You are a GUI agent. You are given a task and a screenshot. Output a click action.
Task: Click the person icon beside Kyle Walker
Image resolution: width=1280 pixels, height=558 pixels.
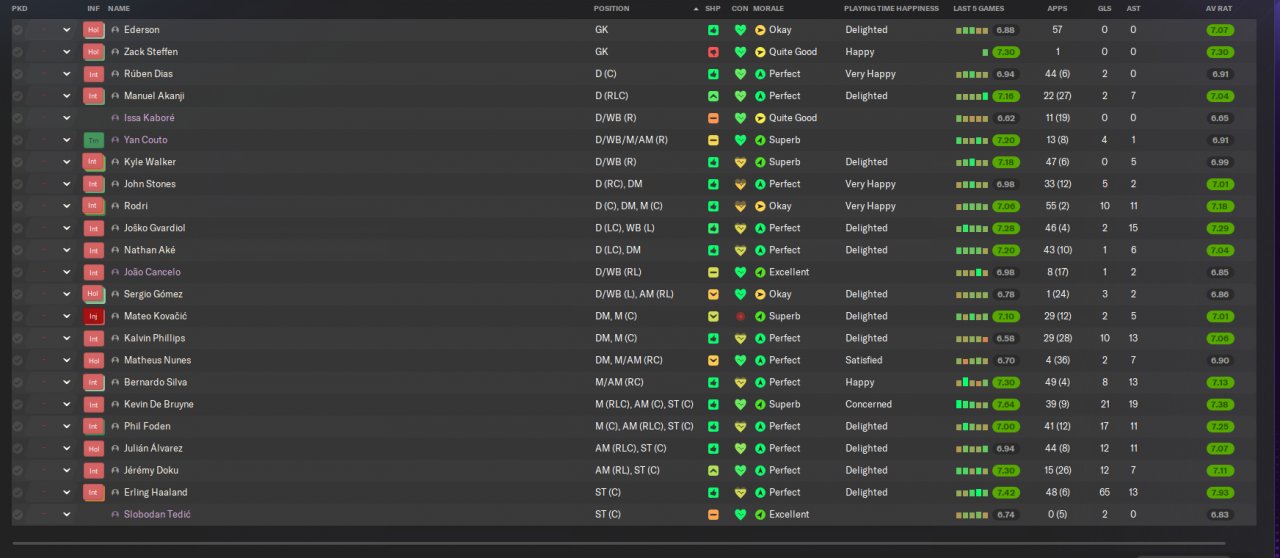115,162
